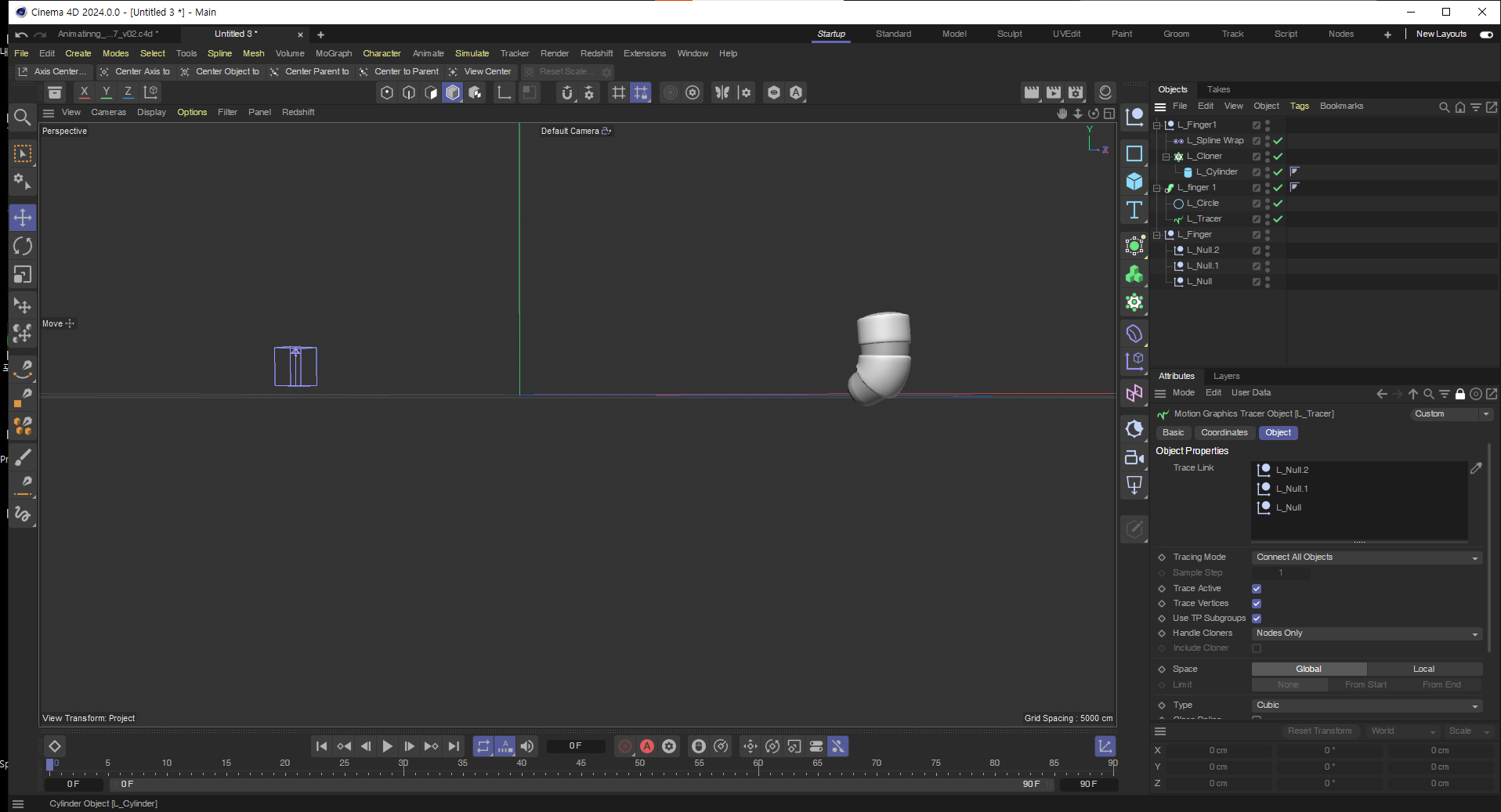Click the Axis Center button
Screen dimensions: 1501x812
[x=52, y=72]
